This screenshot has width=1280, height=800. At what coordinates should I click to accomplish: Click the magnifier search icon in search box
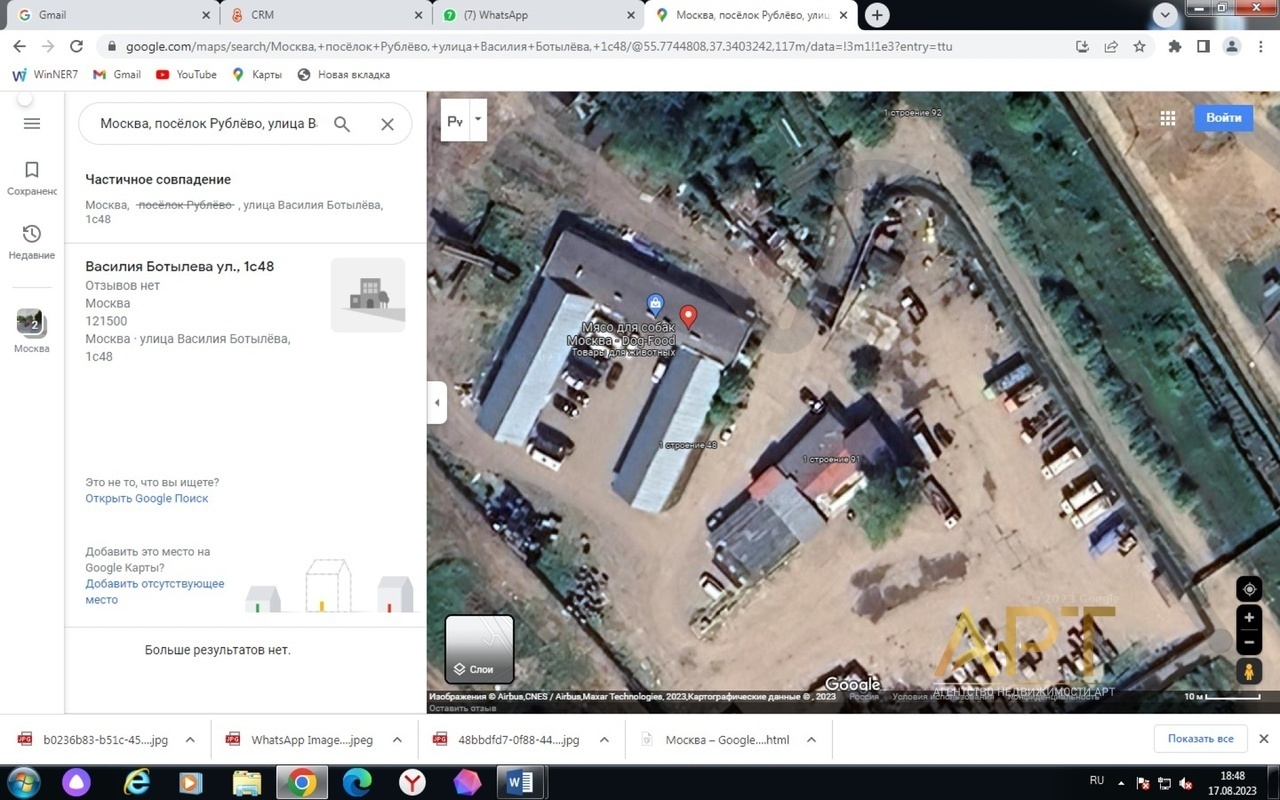click(342, 124)
